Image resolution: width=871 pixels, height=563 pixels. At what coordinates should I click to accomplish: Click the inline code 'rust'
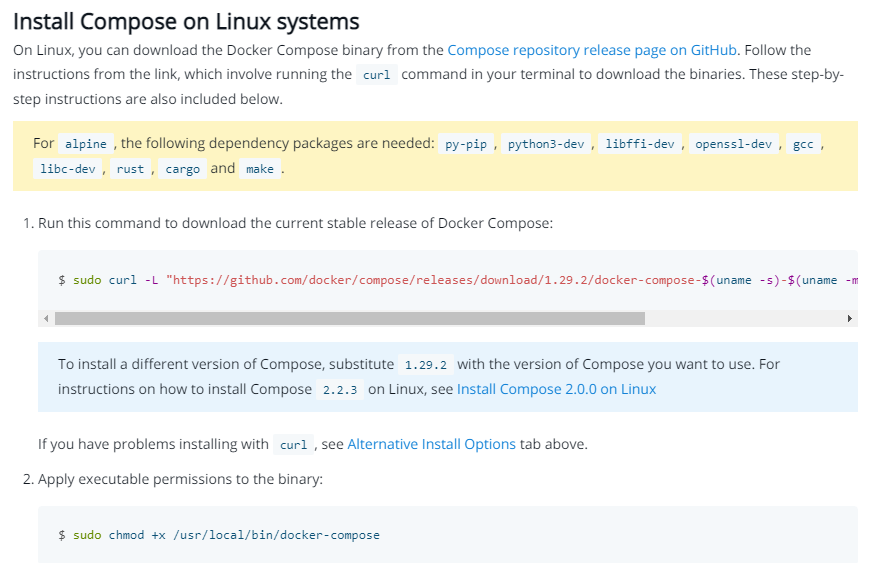click(x=130, y=169)
